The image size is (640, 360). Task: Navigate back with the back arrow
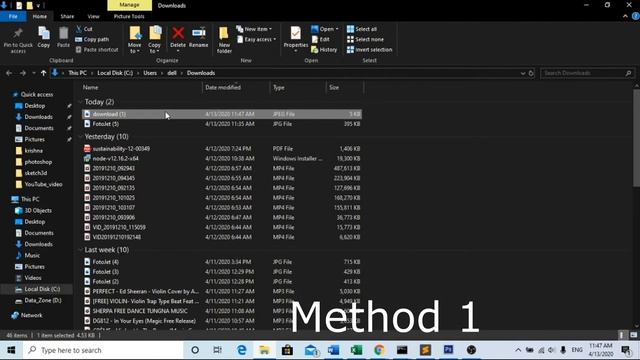(9, 73)
